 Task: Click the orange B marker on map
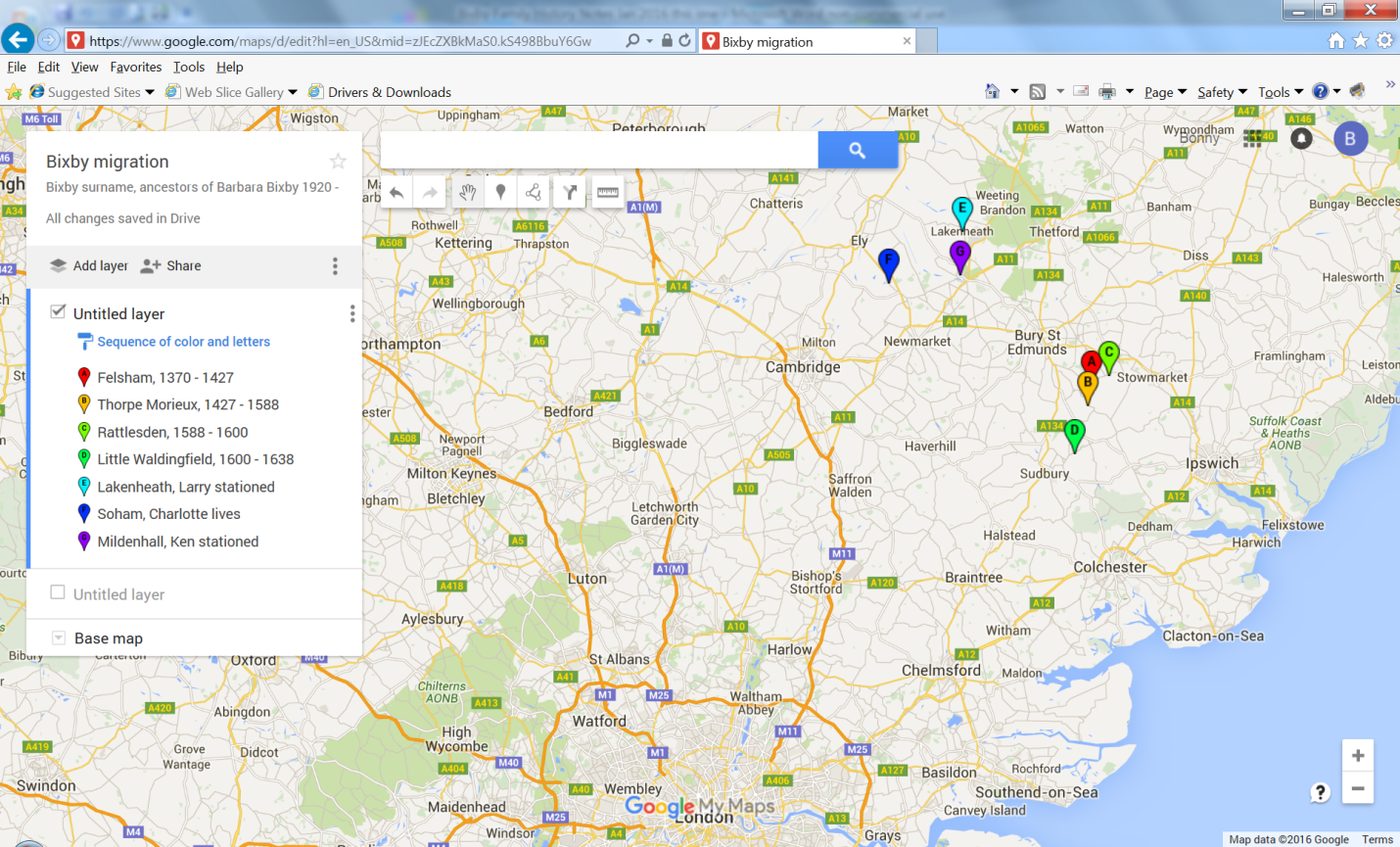pos(1088,386)
